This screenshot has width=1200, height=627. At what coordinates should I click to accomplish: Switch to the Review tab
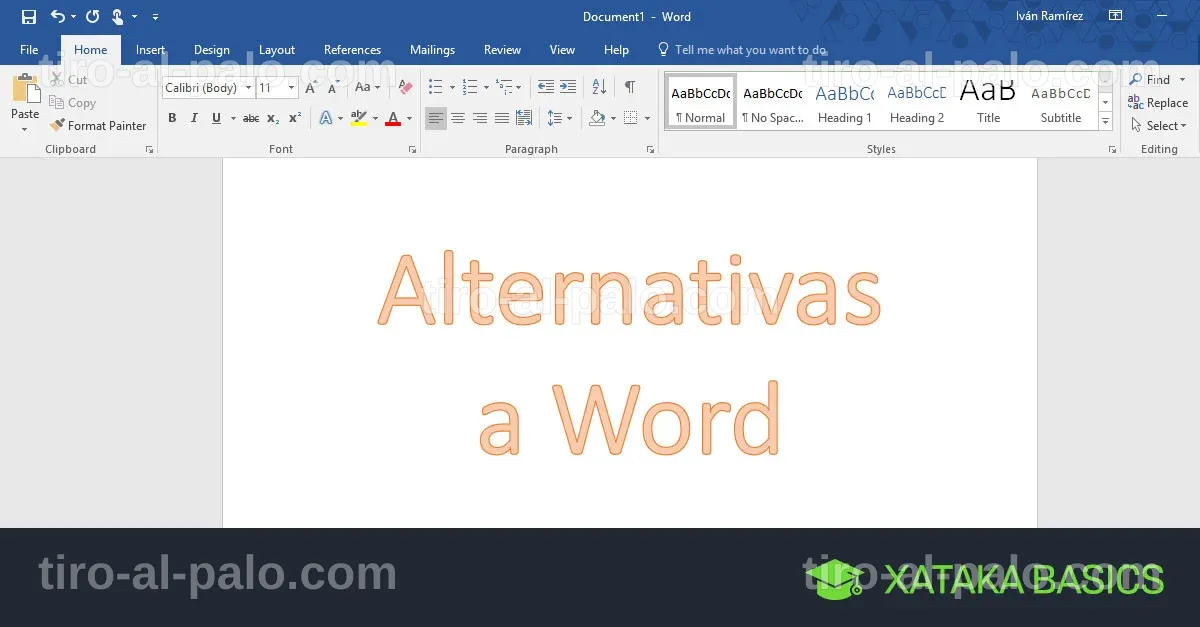point(502,50)
